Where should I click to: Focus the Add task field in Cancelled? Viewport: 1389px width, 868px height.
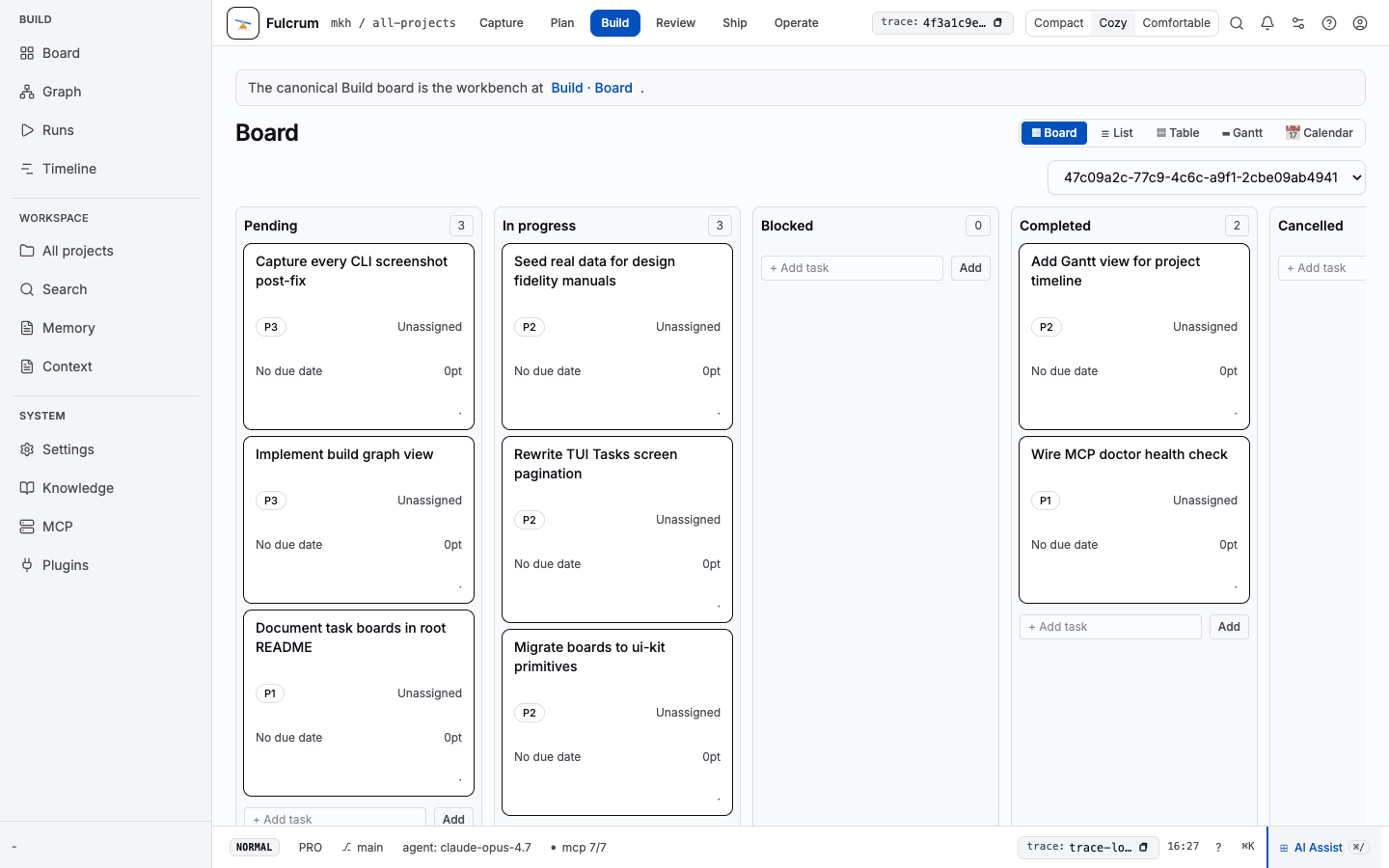tap(1321, 268)
